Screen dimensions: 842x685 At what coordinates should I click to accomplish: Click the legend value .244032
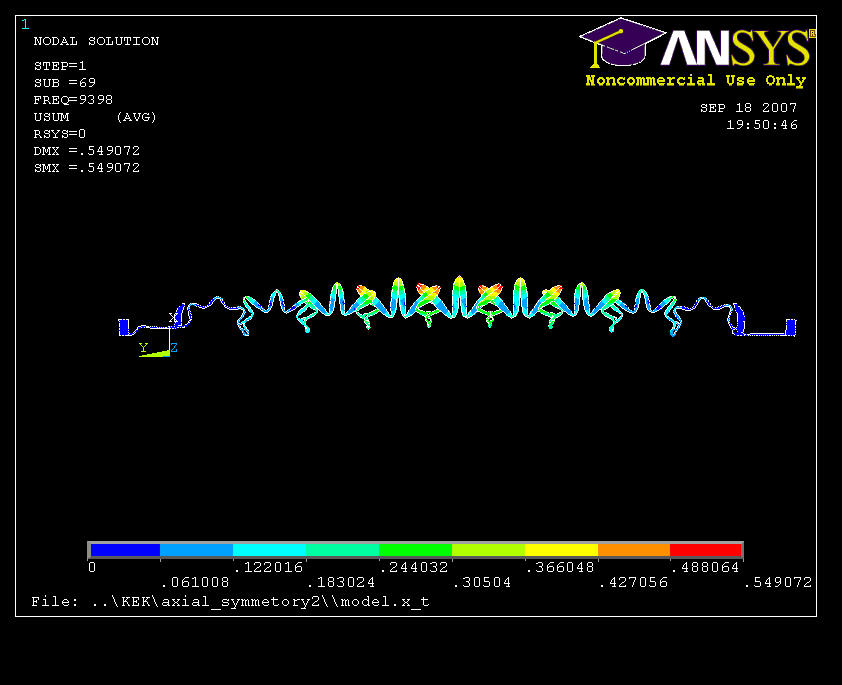pyautogui.click(x=414, y=567)
